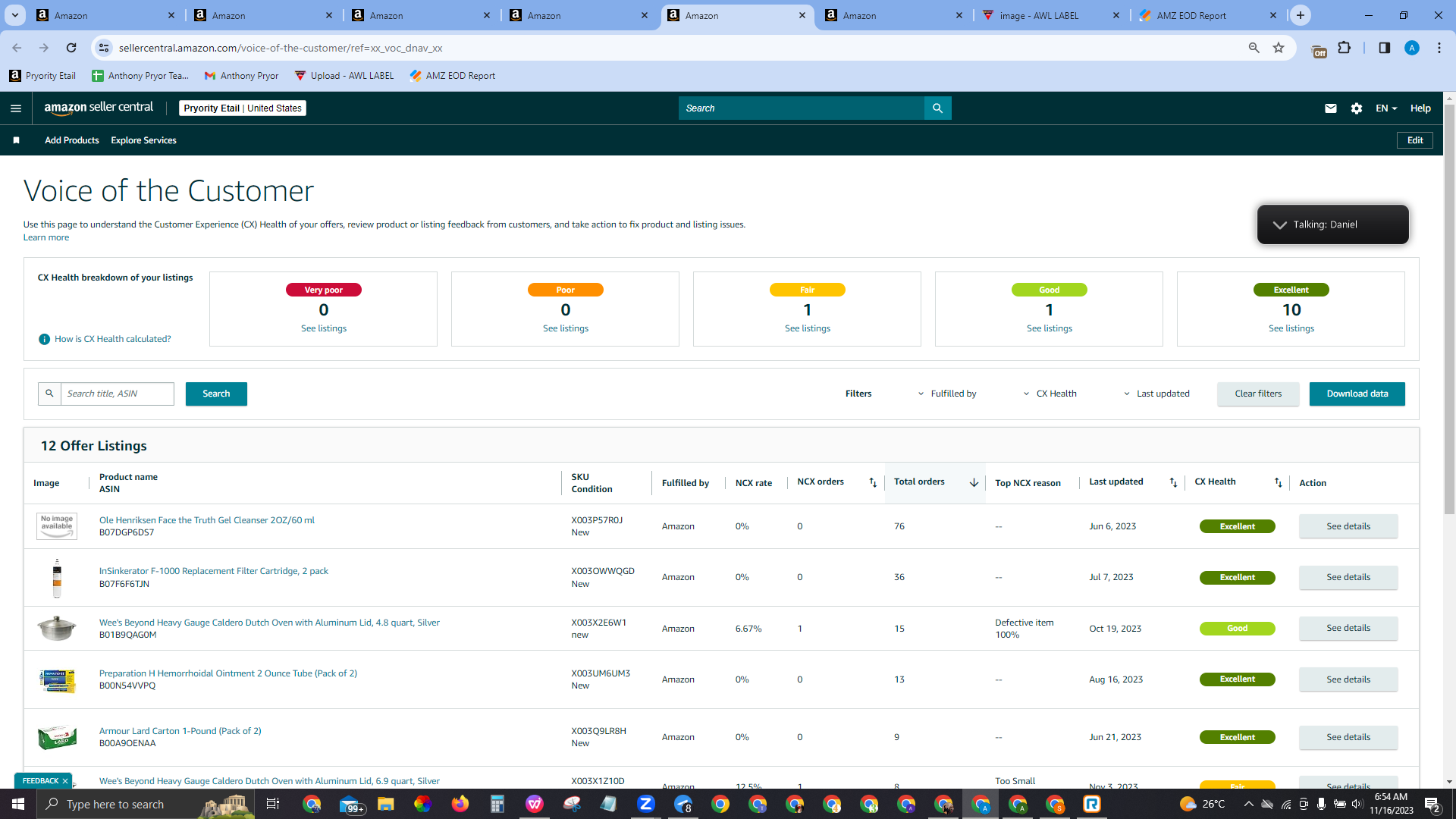Click the Search title, ASIN field
This screenshot has width=1456, height=819.
118,394
